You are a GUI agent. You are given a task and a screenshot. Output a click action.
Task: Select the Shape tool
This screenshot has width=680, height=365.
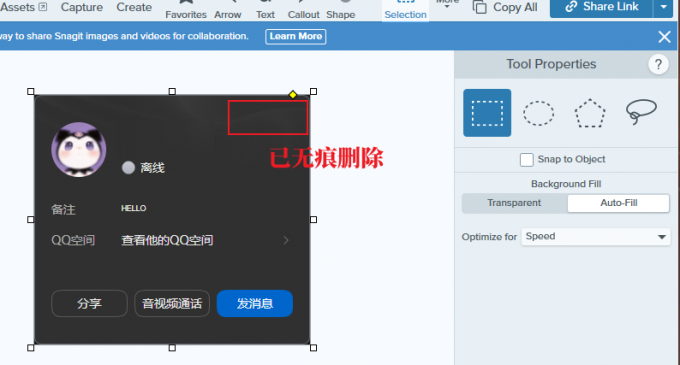coord(340,10)
